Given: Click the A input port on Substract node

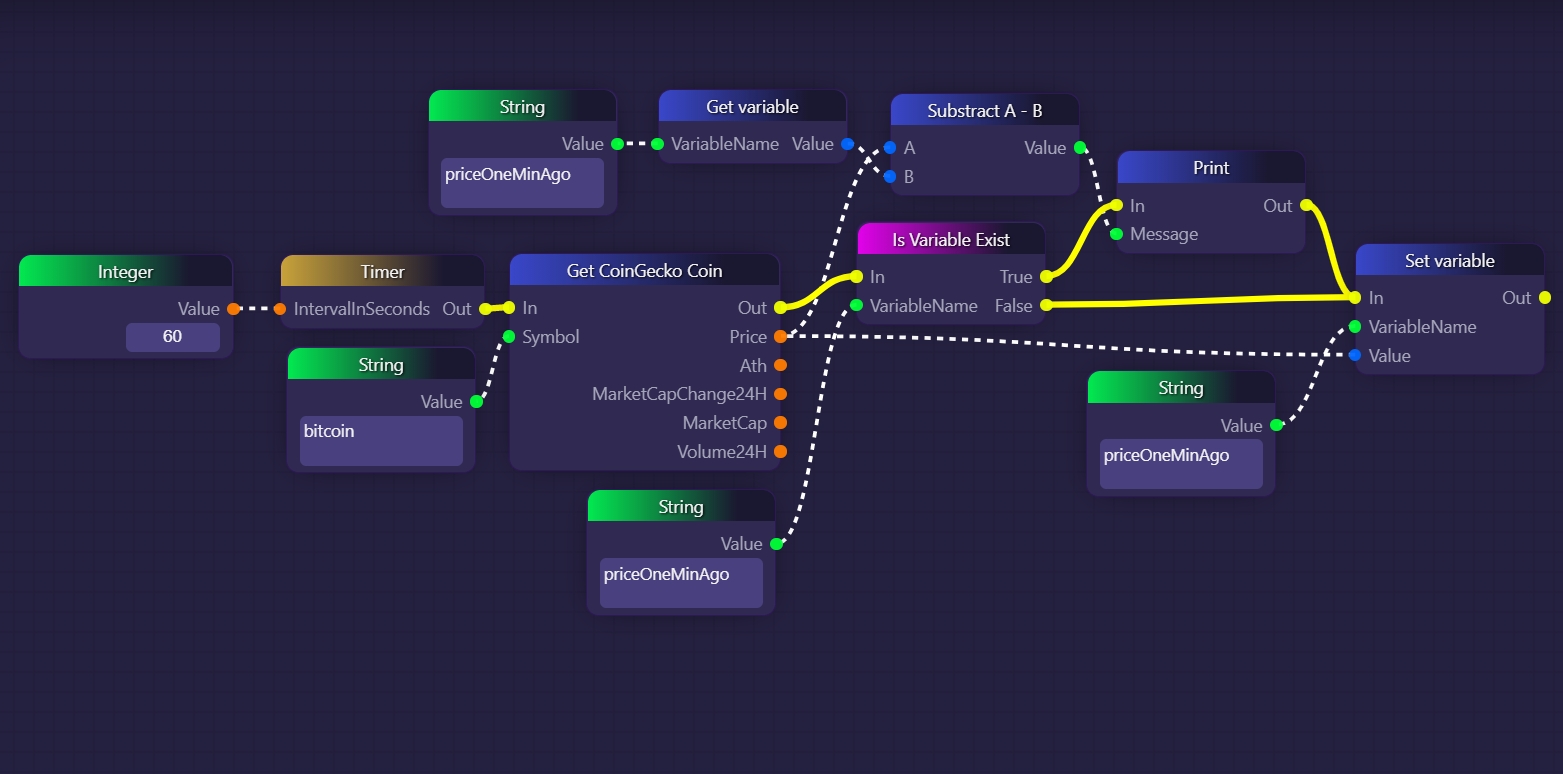Looking at the screenshot, I should click(890, 148).
